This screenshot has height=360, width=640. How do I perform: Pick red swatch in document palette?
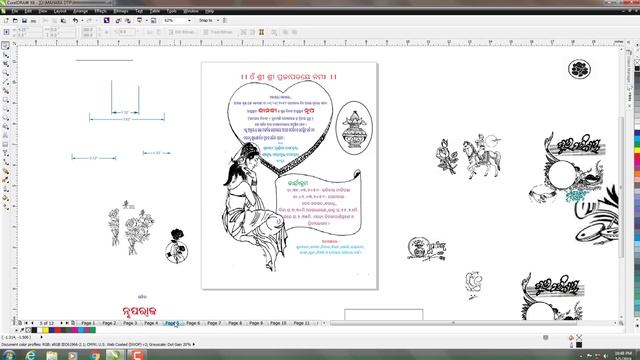tap(58, 330)
